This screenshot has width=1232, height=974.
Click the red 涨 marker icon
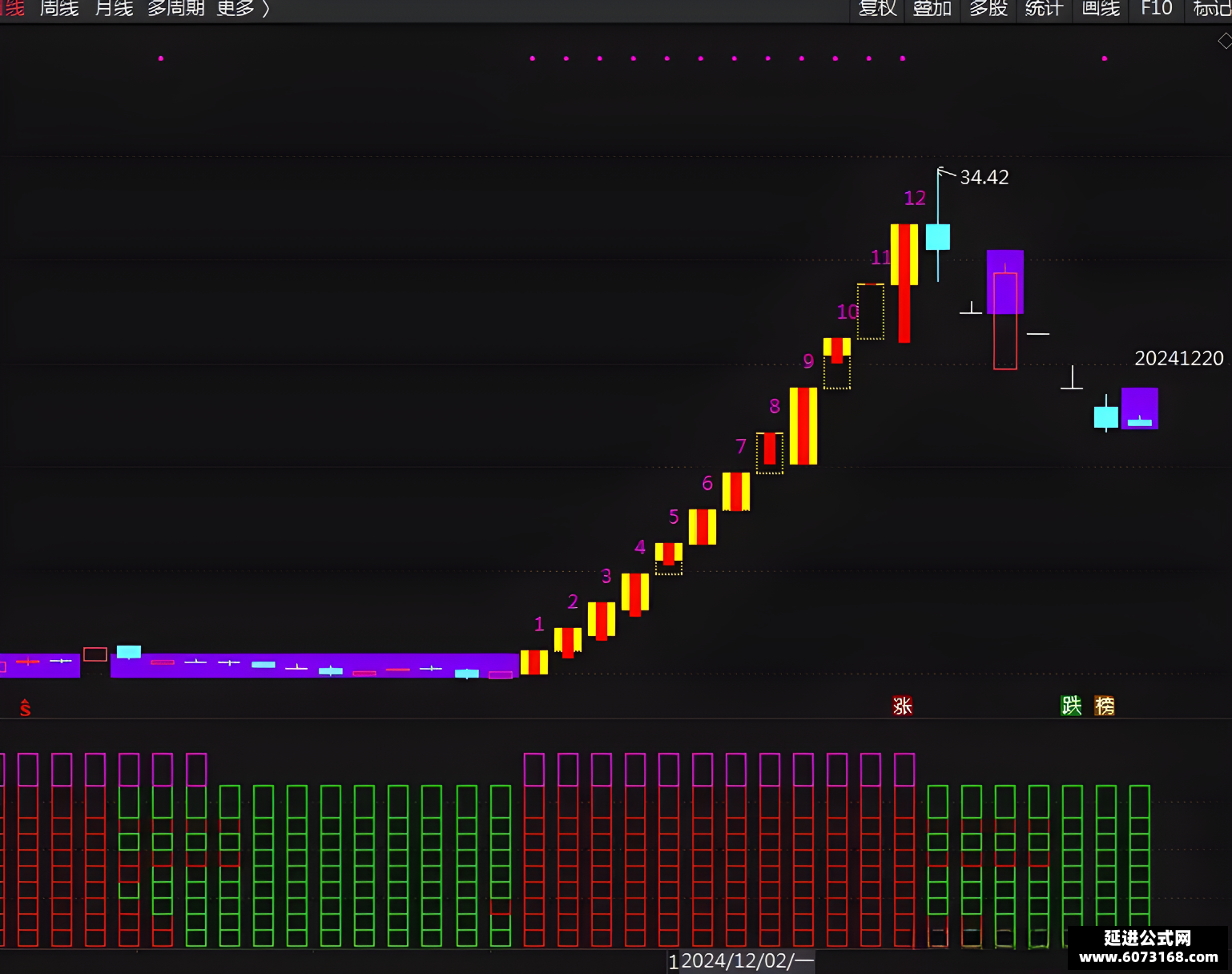[903, 706]
